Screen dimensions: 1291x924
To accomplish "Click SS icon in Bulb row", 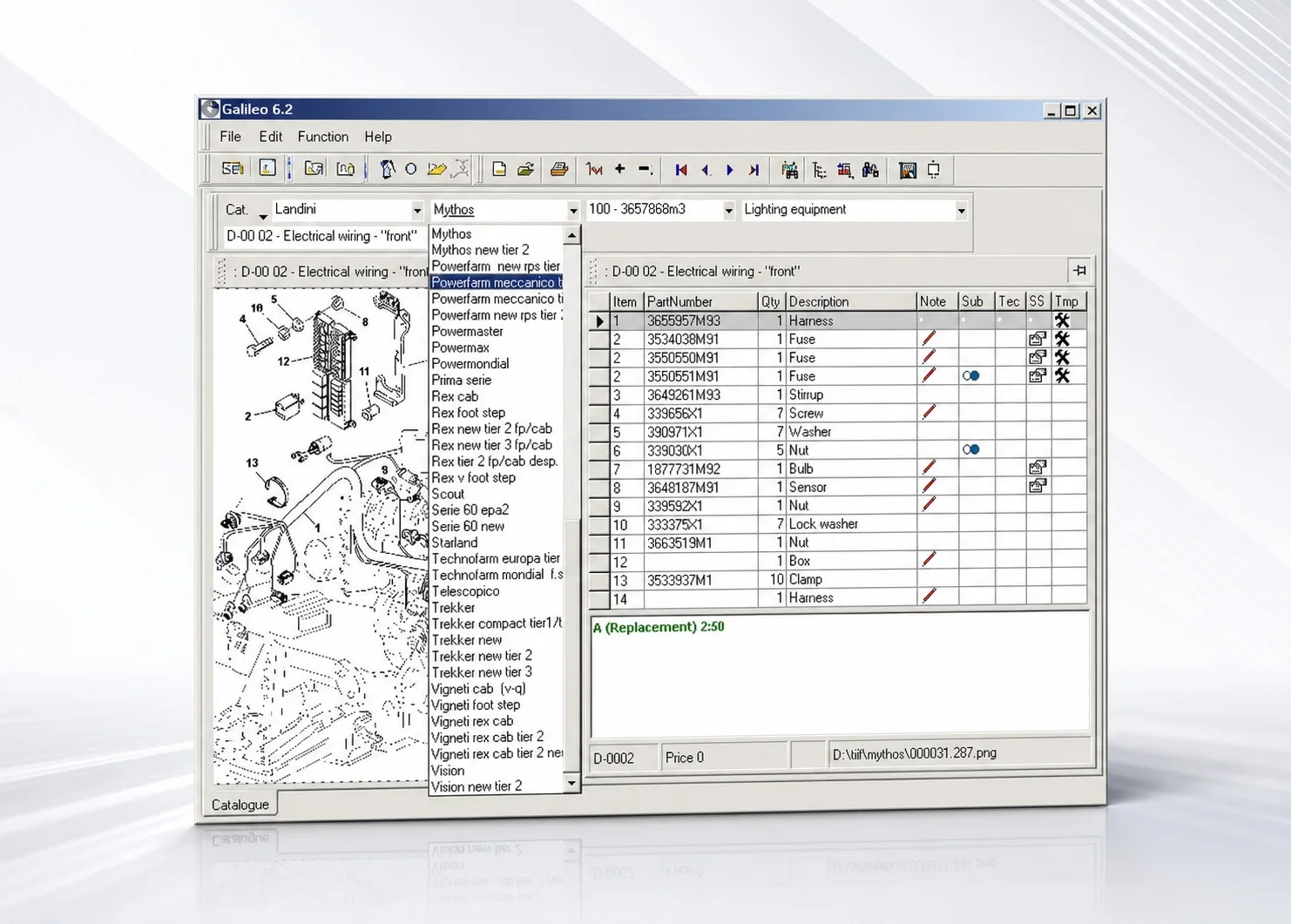I will point(1037,469).
